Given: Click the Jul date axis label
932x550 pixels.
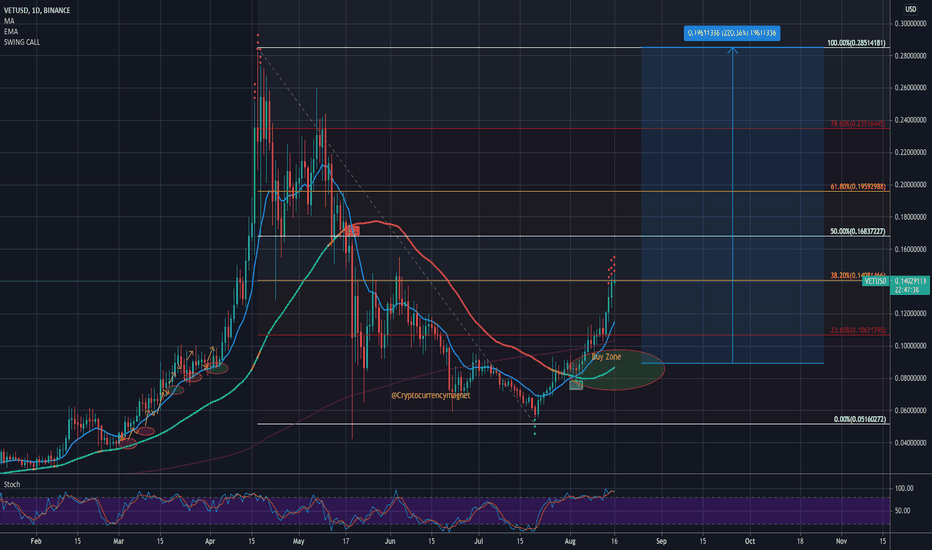Looking at the screenshot, I should point(478,541).
